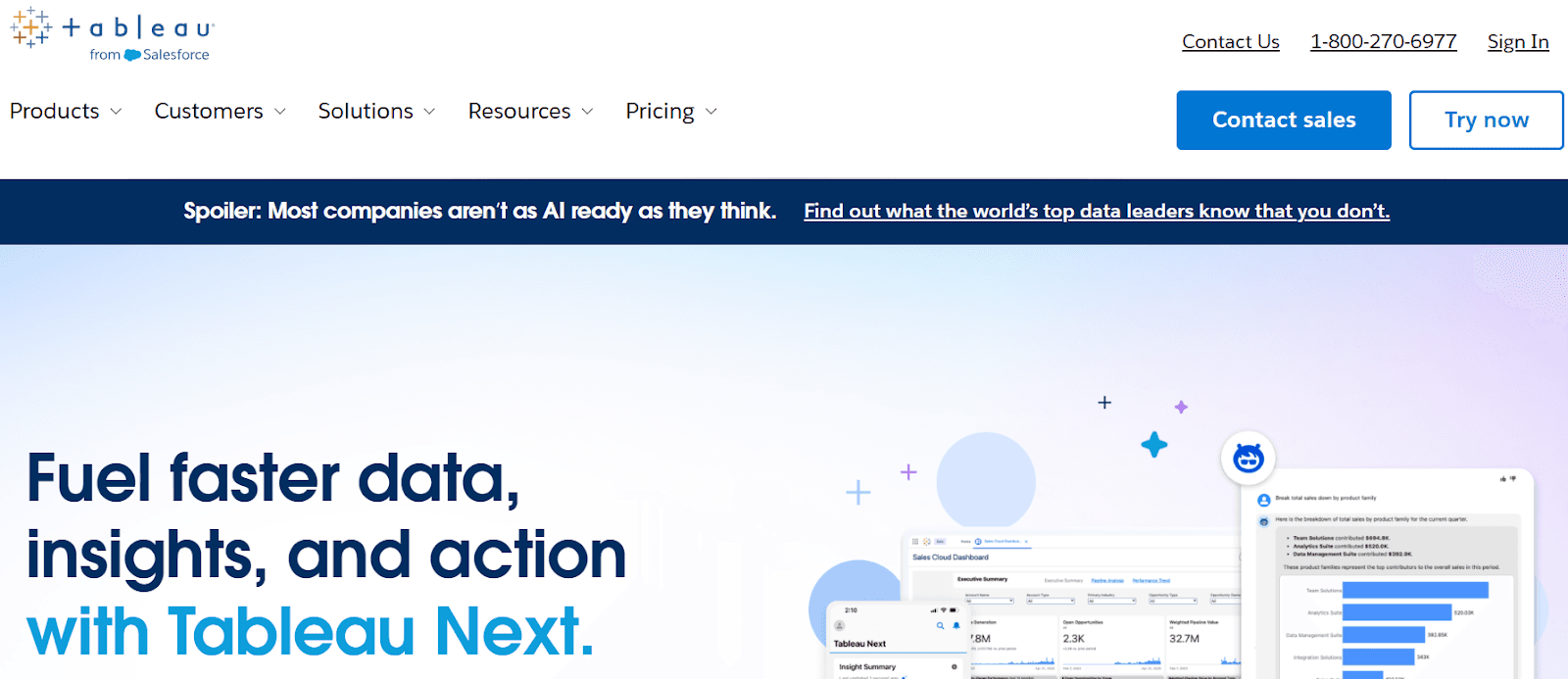The height and width of the screenshot is (679, 1568).
Task: Expand the Solutions chevron arrow
Action: (x=429, y=112)
